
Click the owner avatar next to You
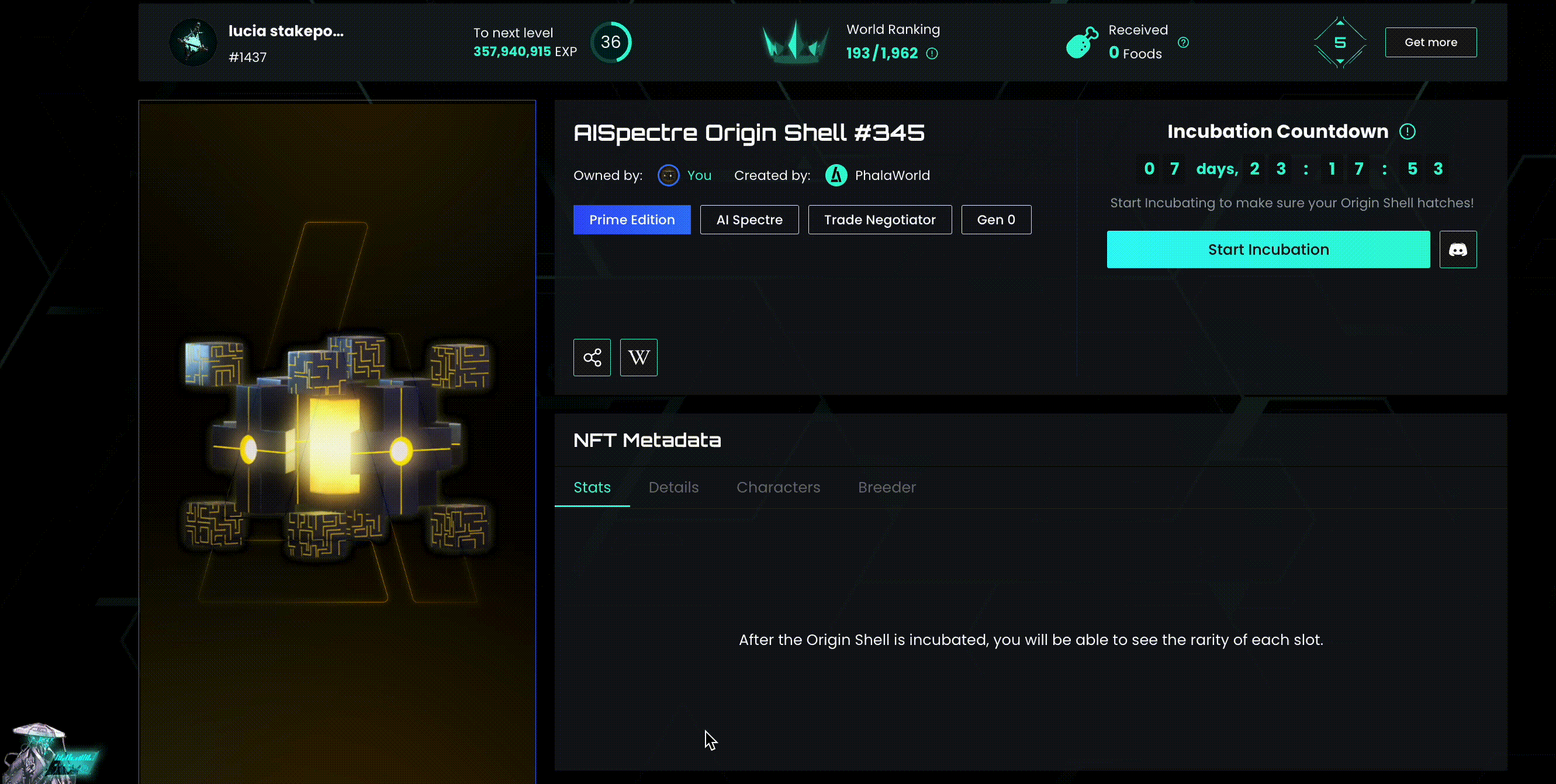coord(668,176)
